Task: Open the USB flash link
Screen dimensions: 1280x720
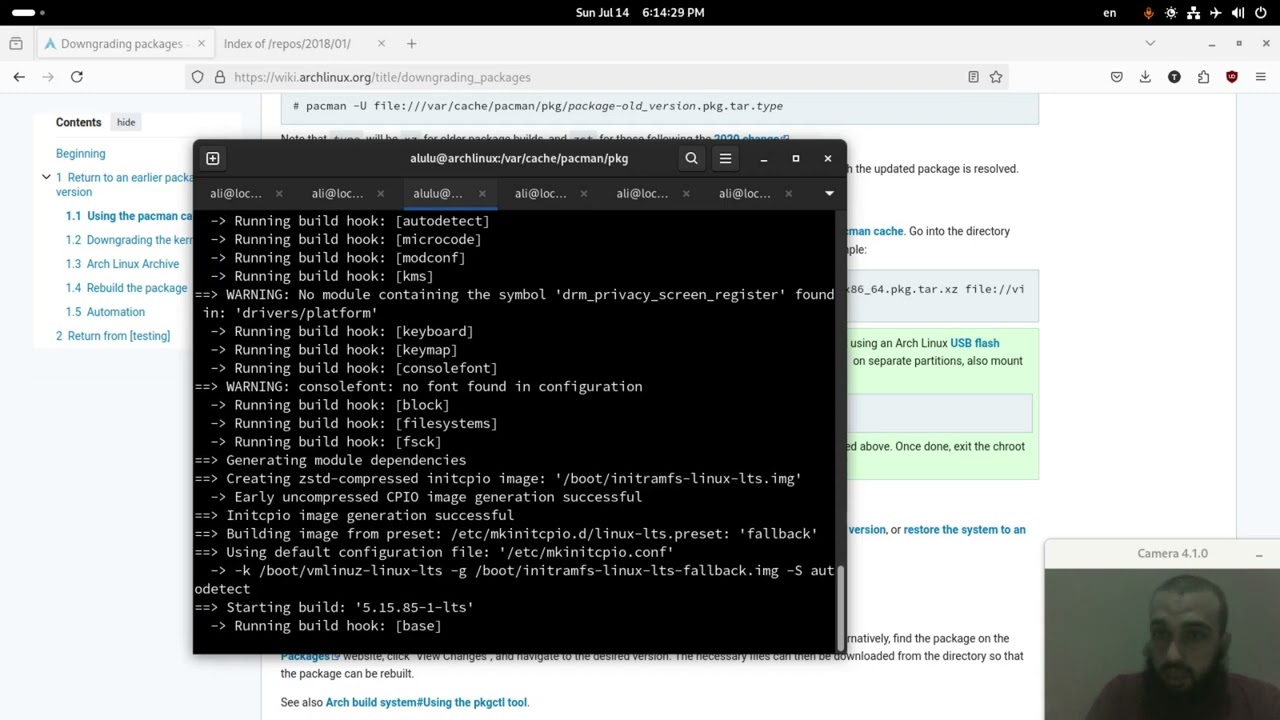Action: click(x=974, y=343)
